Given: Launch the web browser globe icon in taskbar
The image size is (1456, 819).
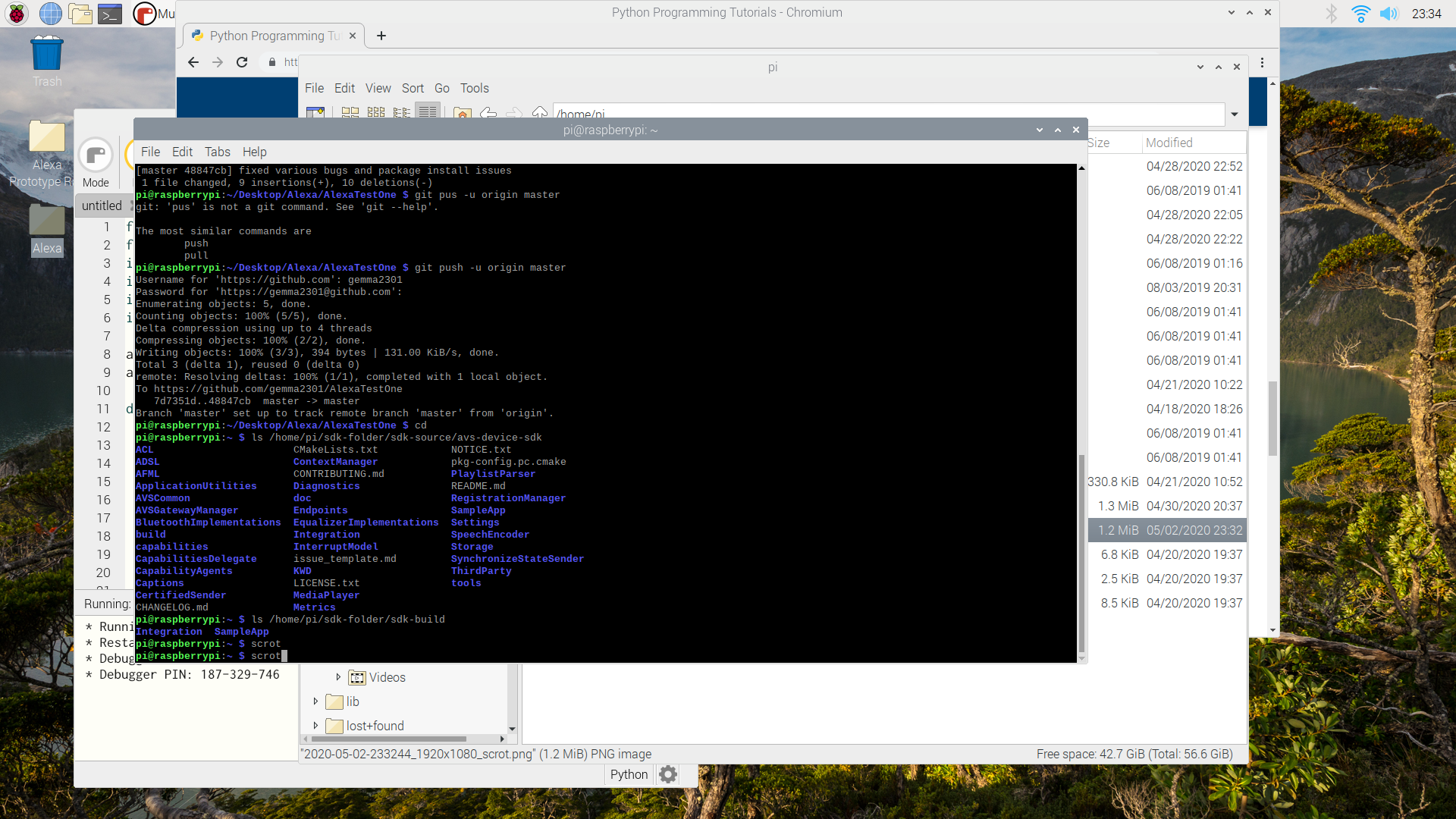Looking at the screenshot, I should point(51,13).
